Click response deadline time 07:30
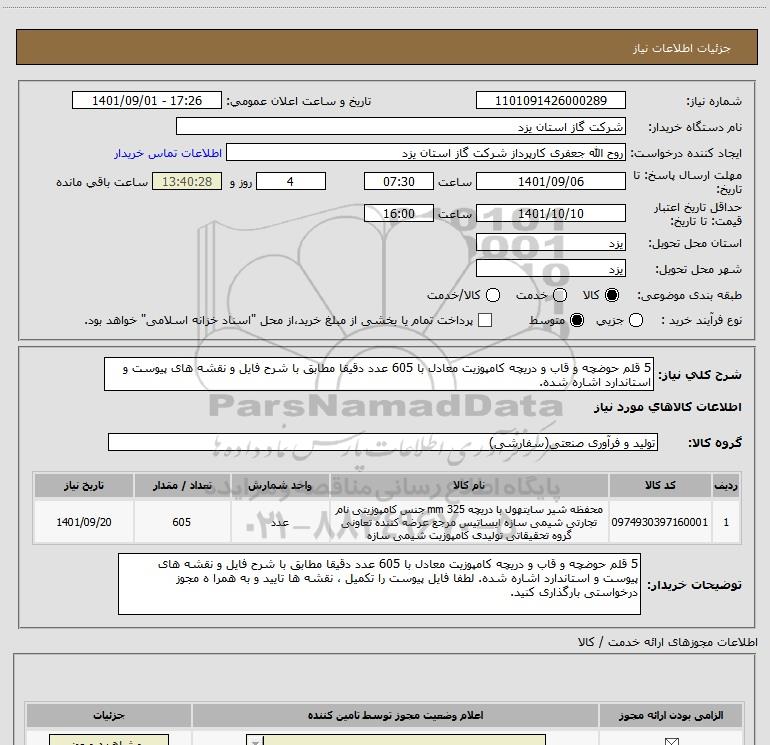770x745 pixels. point(399,181)
